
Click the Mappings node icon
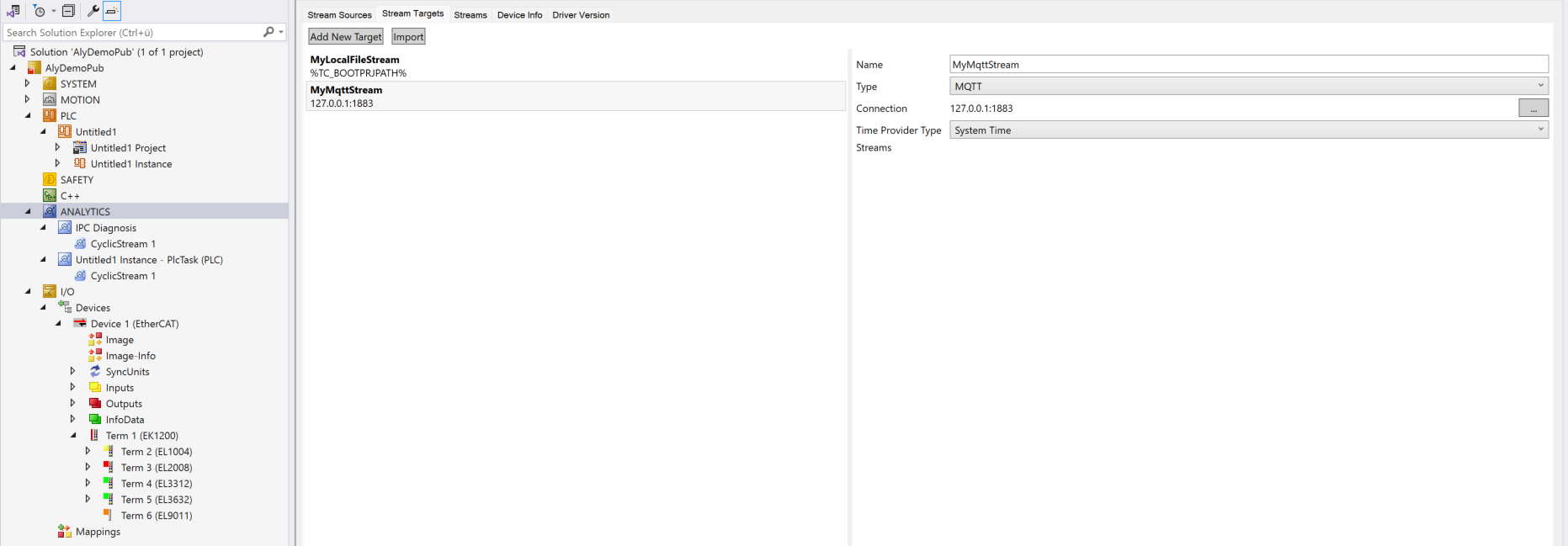point(65,531)
